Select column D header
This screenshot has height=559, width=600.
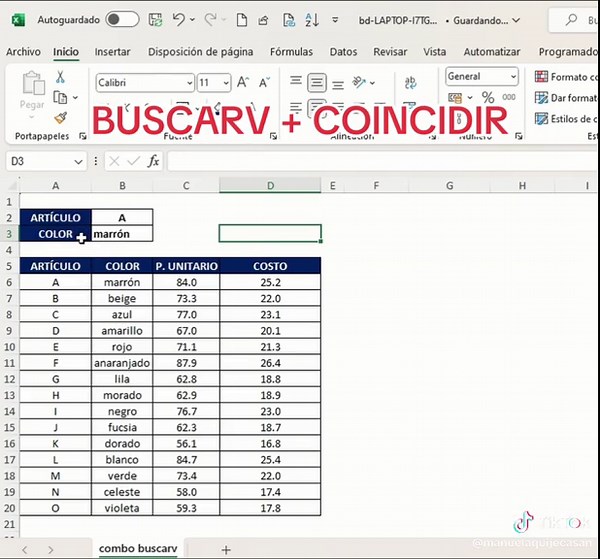pyautogui.click(x=270, y=186)
